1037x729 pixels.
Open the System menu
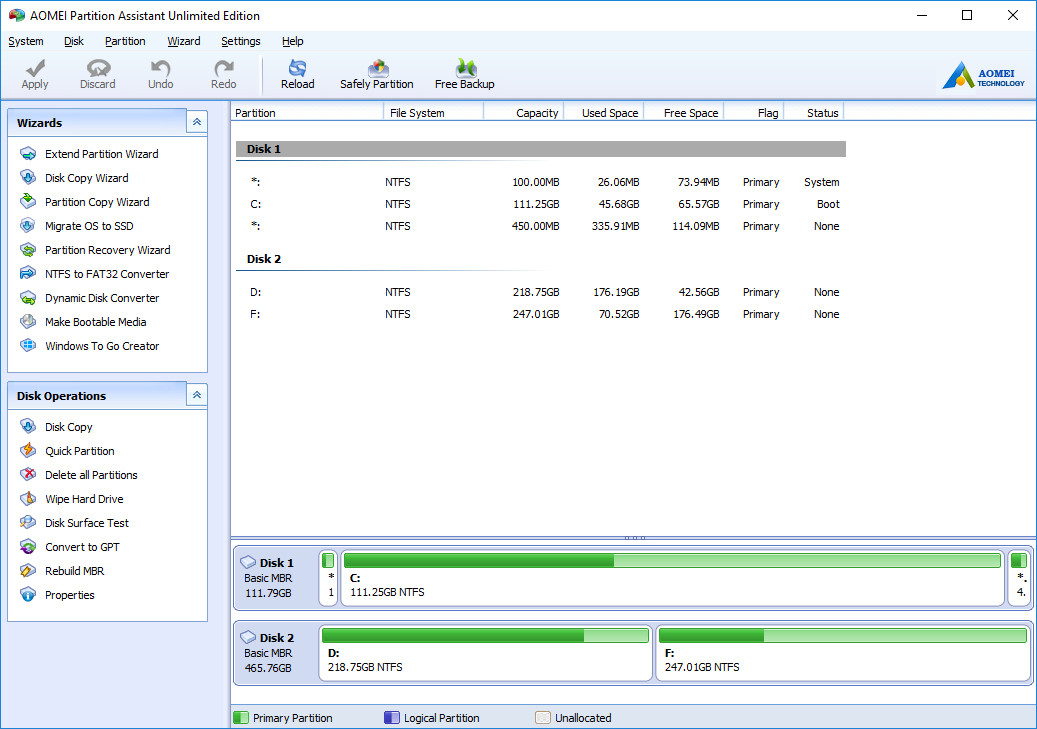pyautogui.click(x=26, y=41)
